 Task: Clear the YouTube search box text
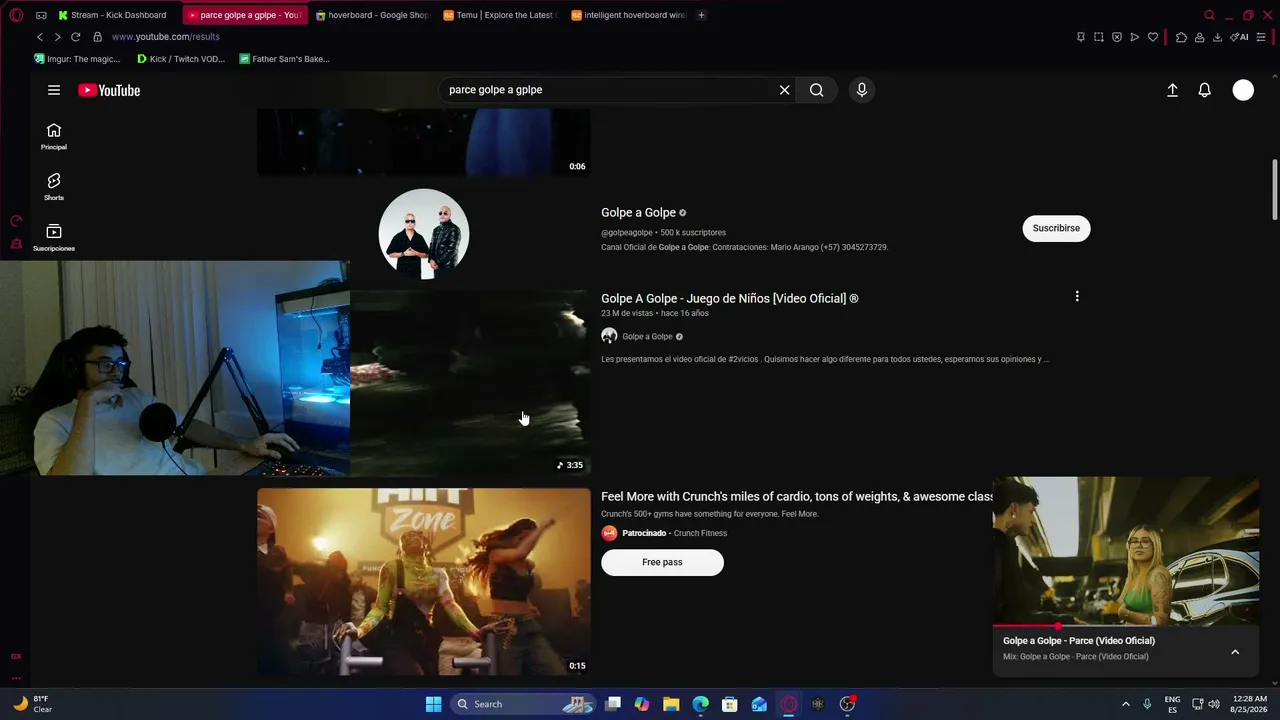[x=785, y=90]
